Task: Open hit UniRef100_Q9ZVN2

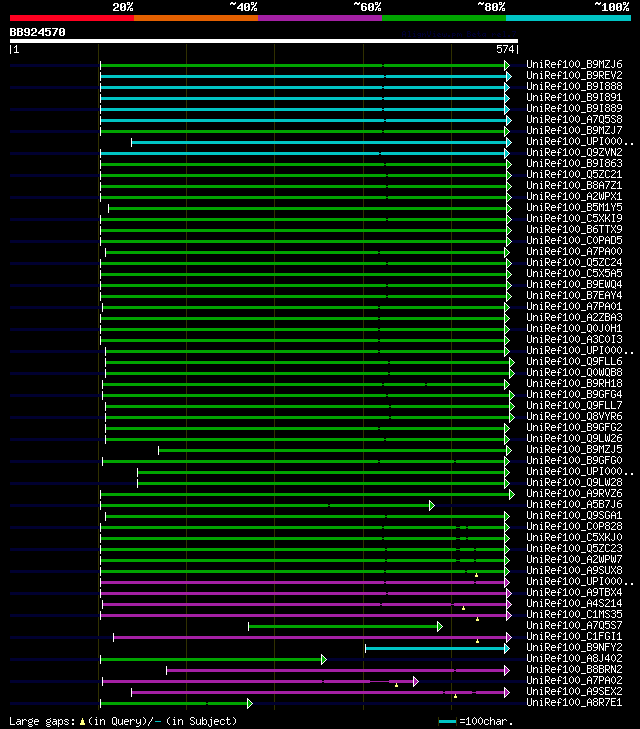Action: coord(574,152)
